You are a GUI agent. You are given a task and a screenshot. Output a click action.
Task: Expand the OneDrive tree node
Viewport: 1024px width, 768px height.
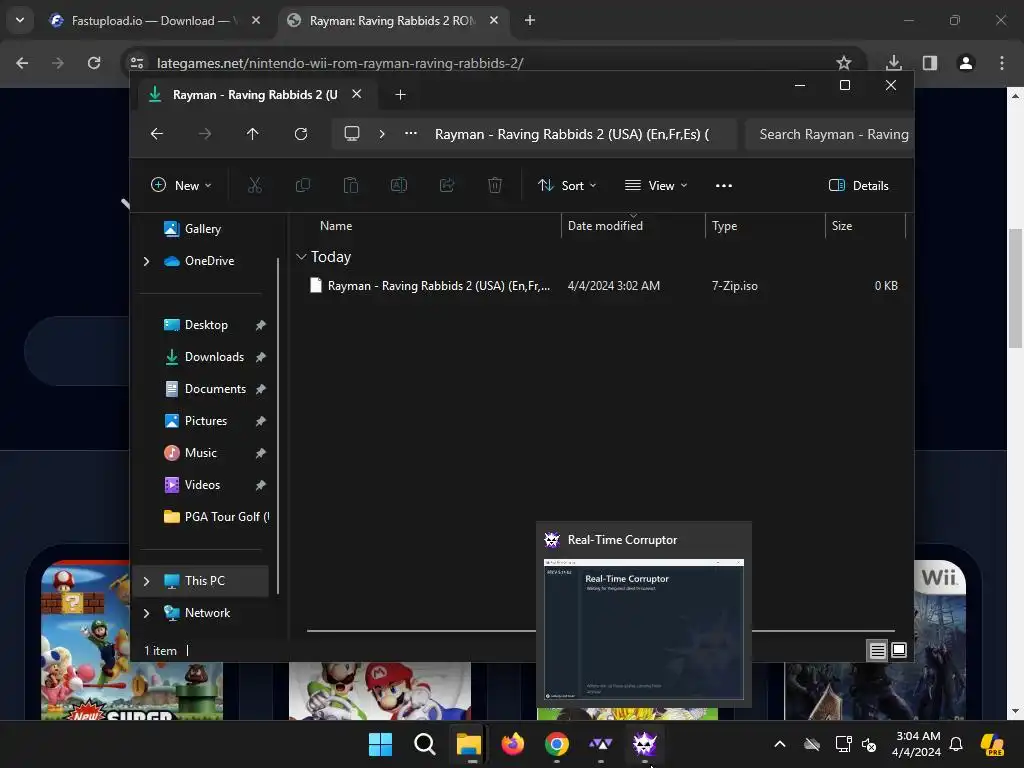tap(146, 261)
